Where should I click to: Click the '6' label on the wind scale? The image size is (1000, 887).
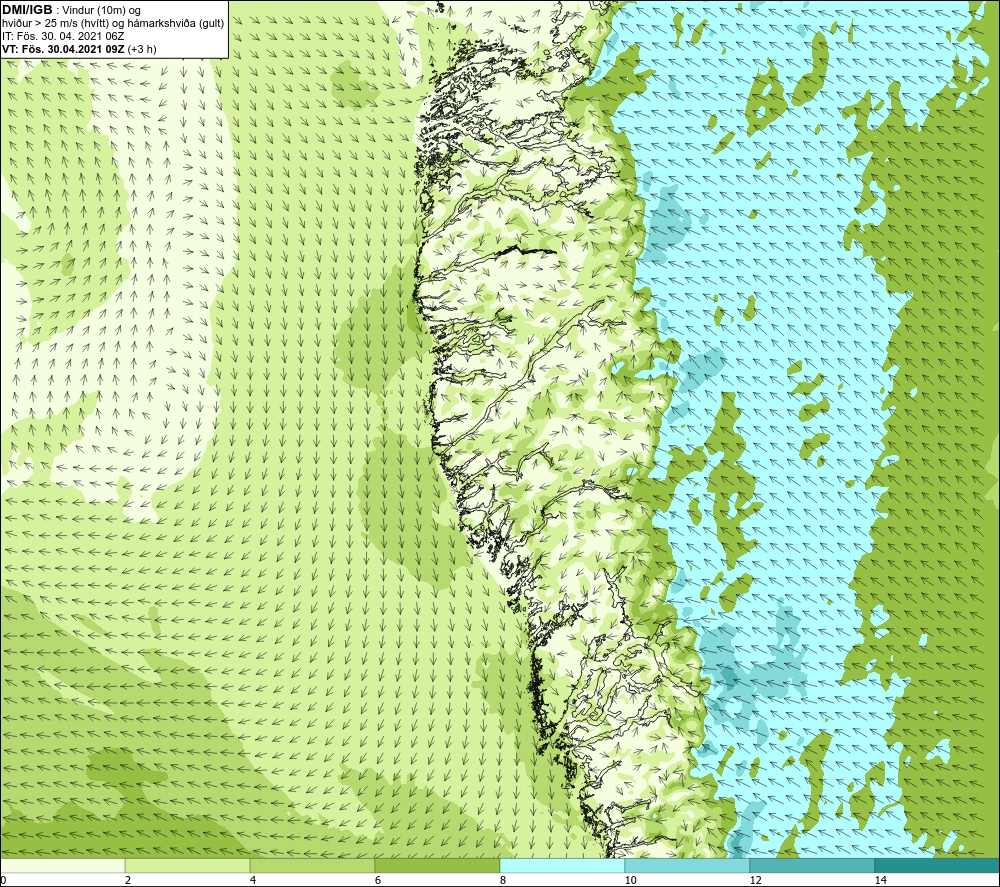(x=378, y=881)
